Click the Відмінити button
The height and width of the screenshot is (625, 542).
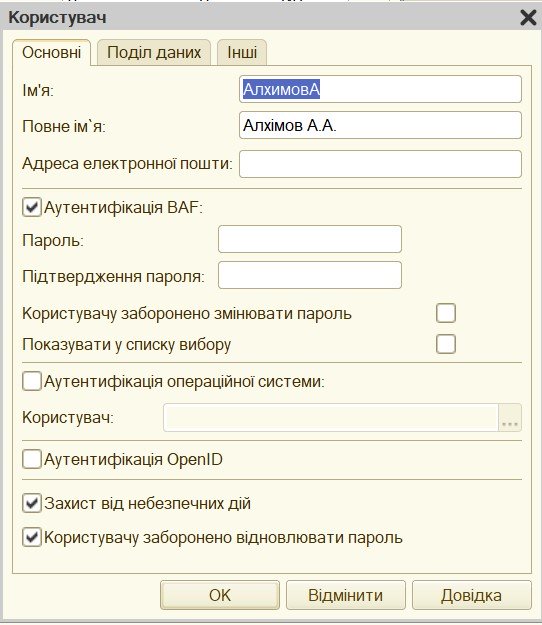346,595
